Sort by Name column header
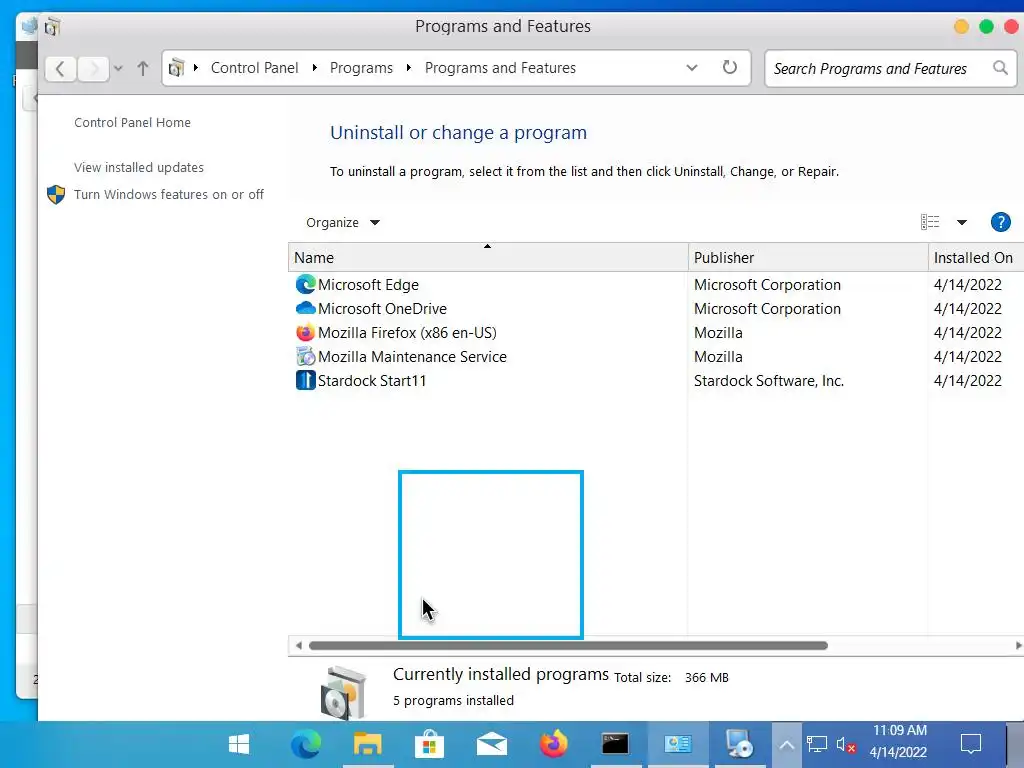This screenshot has height=768, width=1024. point(488,257)
